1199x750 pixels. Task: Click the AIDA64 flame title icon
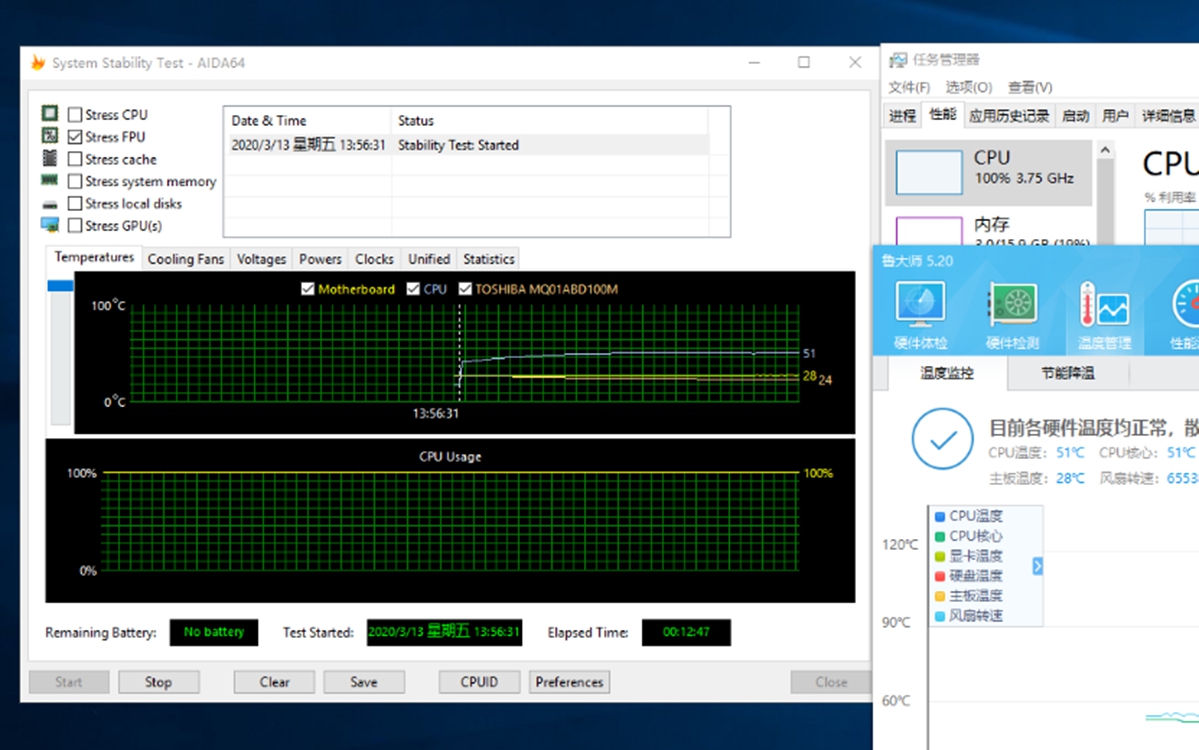pyautogui.click(x=38, y=62)
